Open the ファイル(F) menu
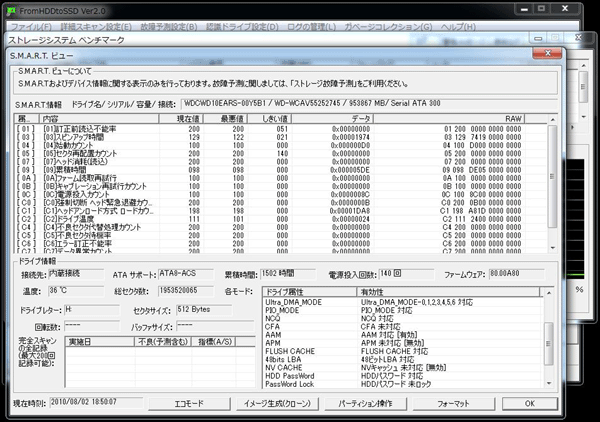The height and width of the screenshot is (422, 600). pyautogui.click(x=31, y=27)
